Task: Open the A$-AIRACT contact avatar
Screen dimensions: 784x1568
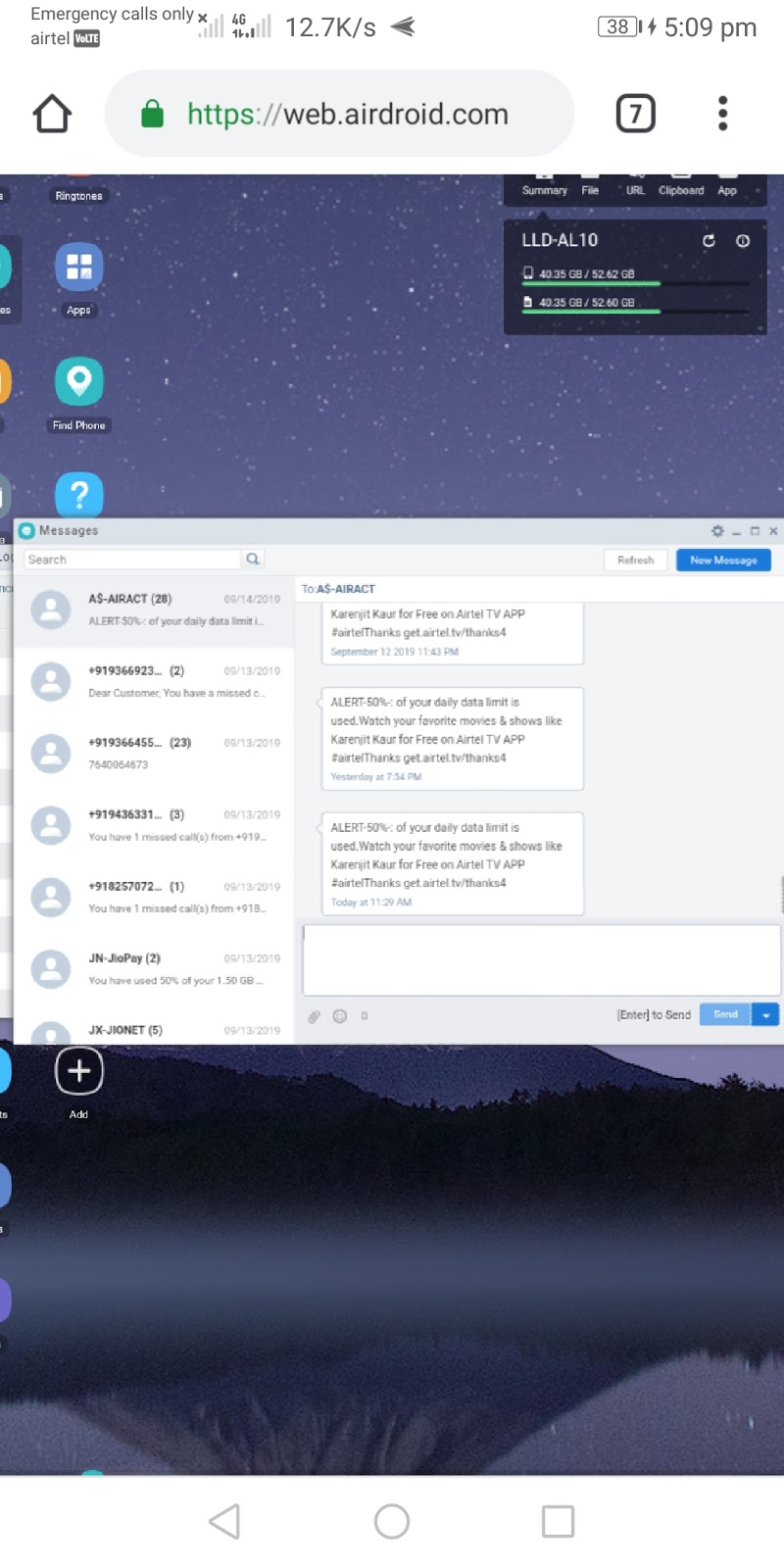Action: [51, 610]
